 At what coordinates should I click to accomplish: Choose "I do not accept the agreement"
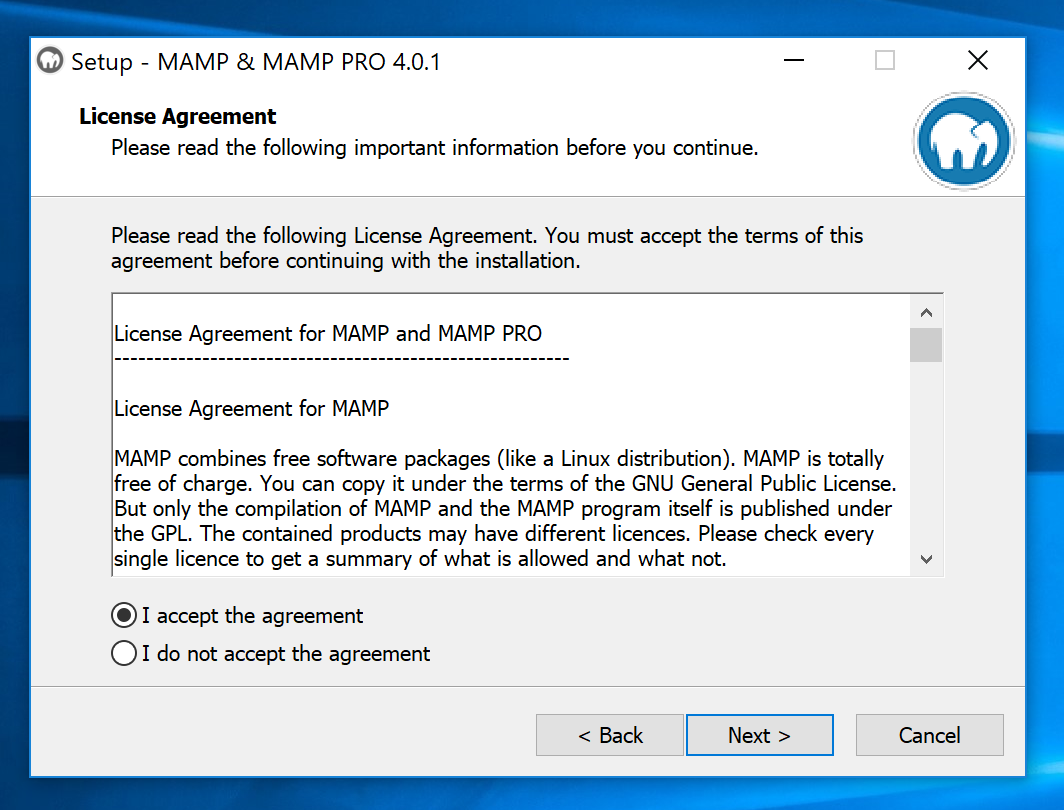click(123, 653)
